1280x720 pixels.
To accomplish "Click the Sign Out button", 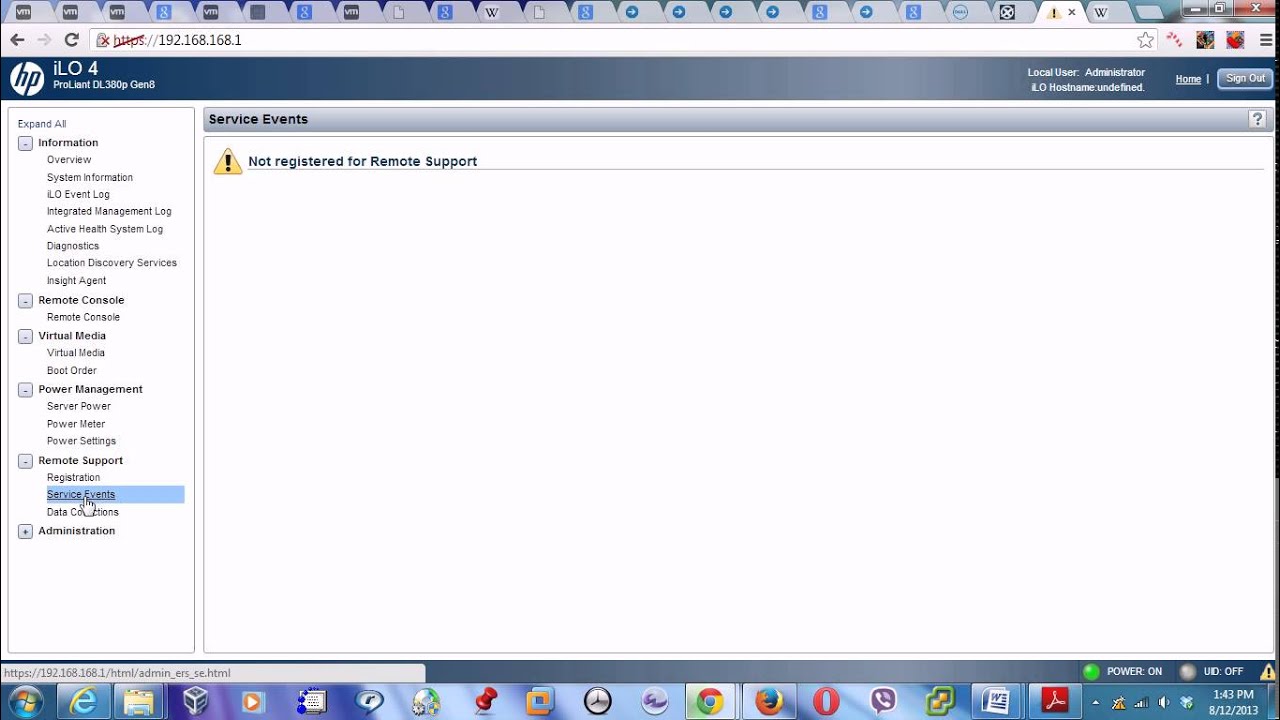I will pos(1245,78).
